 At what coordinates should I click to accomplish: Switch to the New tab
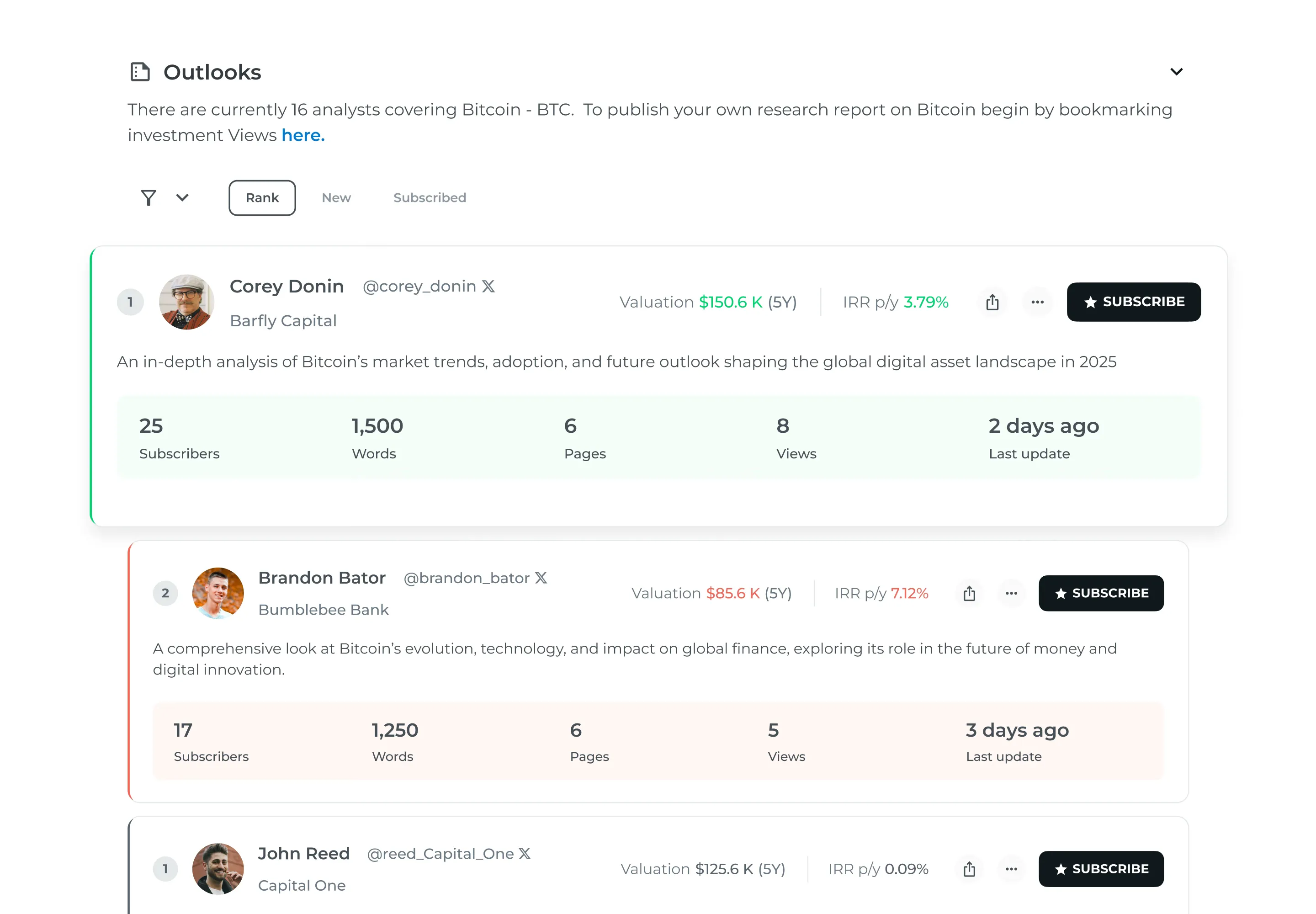[x=336, y=198]
